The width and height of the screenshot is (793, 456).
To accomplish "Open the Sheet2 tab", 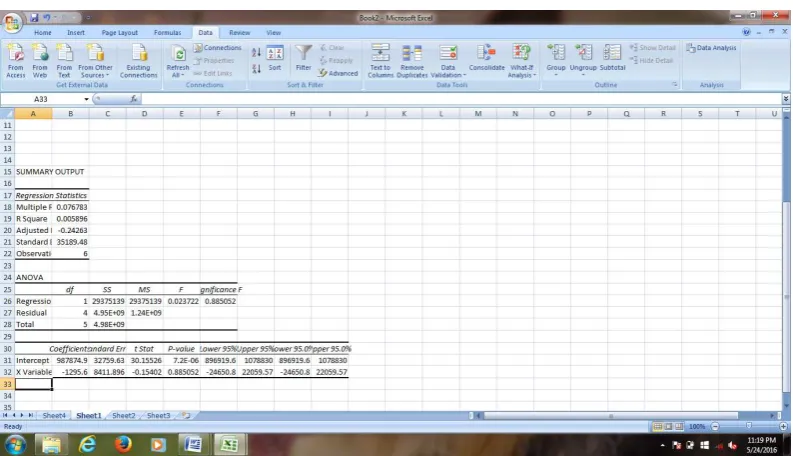I will coord(123,416).
